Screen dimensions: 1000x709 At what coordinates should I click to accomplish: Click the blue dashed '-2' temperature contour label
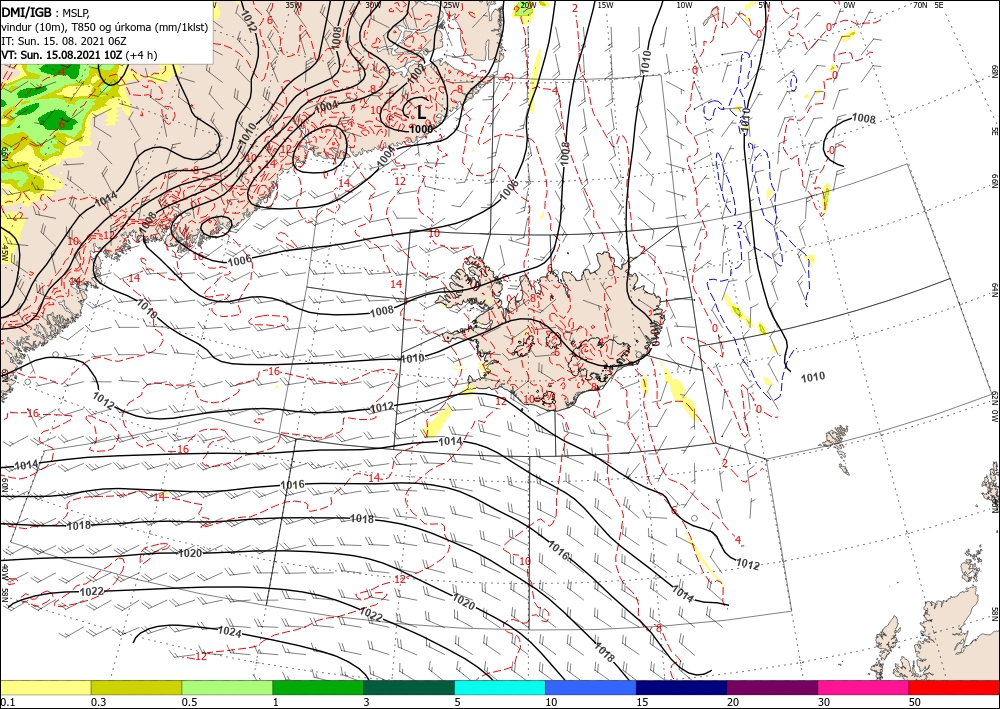coord(738,225)
